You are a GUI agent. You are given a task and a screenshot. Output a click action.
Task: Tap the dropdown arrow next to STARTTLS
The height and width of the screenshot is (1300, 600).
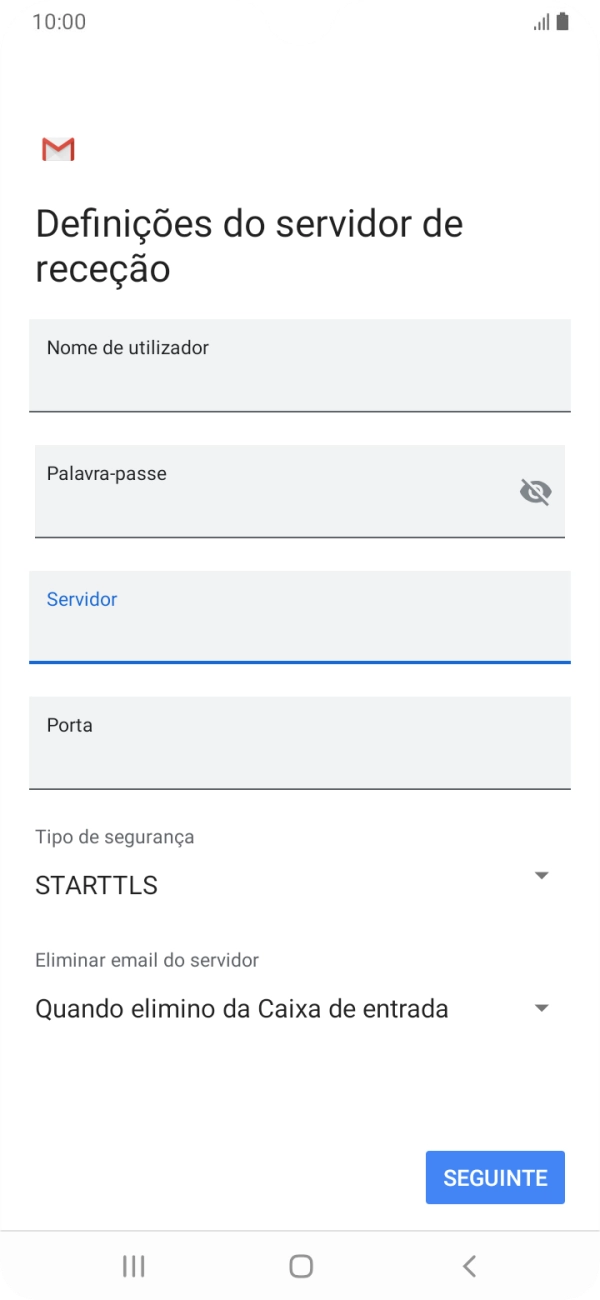[541, 875]
